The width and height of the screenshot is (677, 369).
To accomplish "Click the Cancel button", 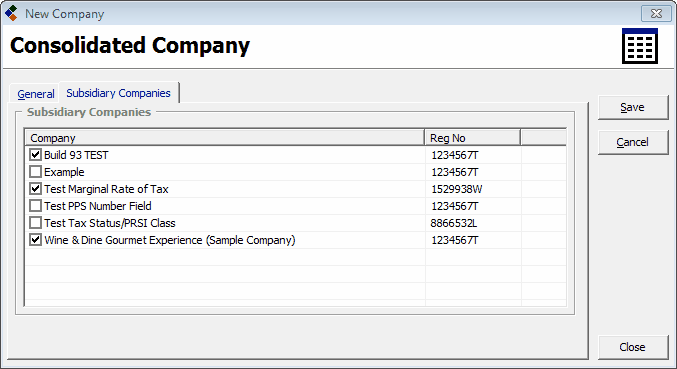I will (633, 142).
